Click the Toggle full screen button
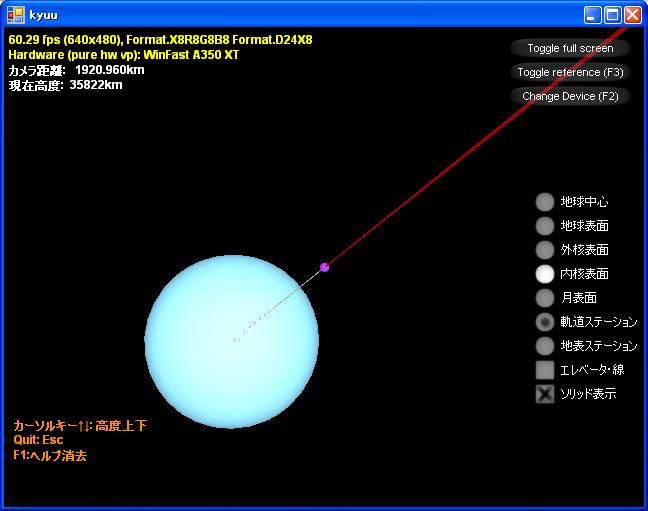Image resolution: width=648 pixels, height=511 pixels. point(570,48)
